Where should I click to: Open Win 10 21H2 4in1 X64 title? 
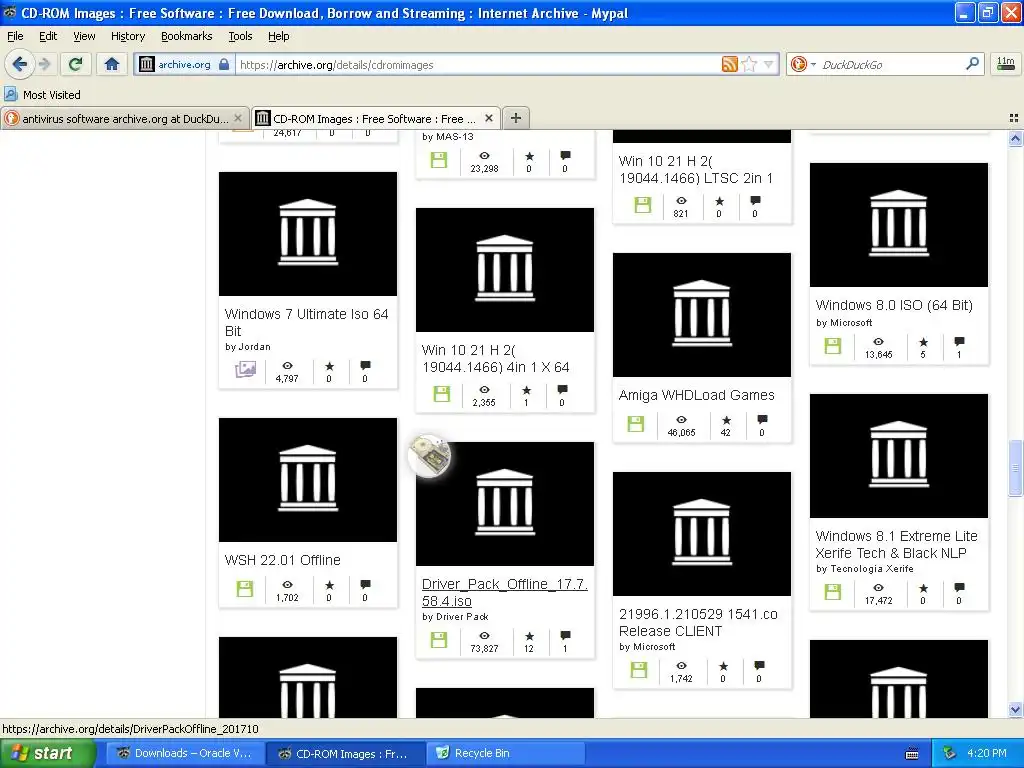(496, 359)
